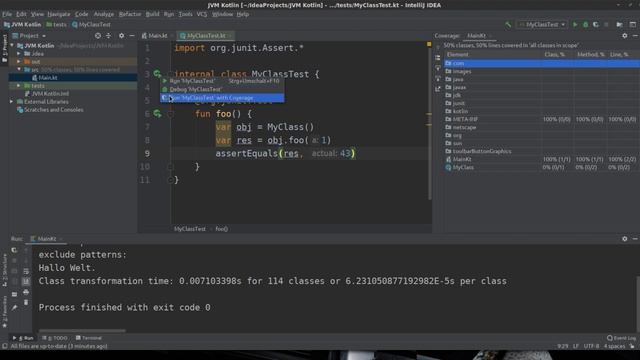This screenshot has width=640, height=360.
Task: Clear the Run console with the trash icon
Action: (26, 302)
